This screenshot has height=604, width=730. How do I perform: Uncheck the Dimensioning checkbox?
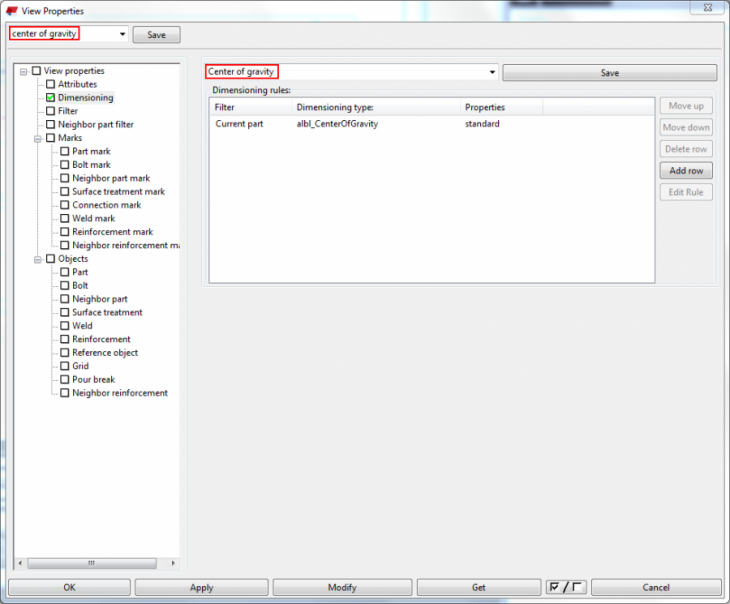[51, 98]
